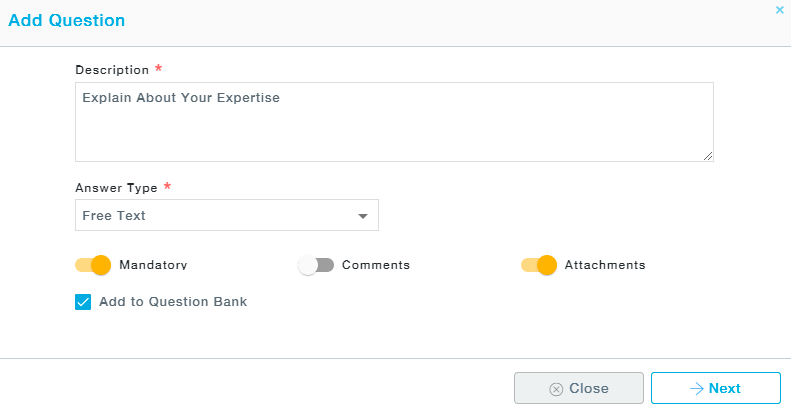Click the Answer Type dropdown arrow
This screenshot has width=791, height=412.
tap(363, 216)
